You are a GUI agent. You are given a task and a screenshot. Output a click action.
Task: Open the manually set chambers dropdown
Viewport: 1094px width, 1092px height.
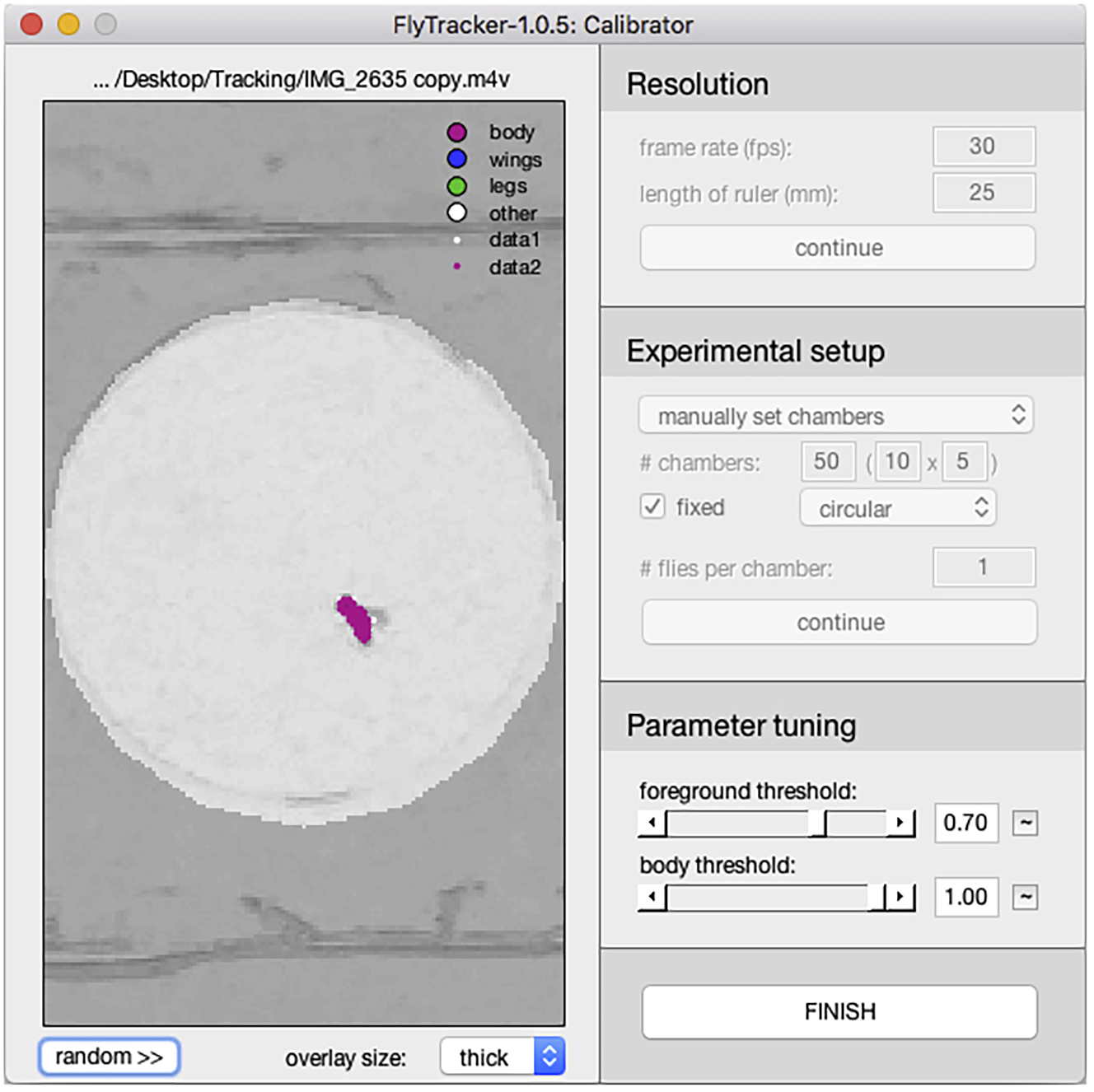click(835, 416)
